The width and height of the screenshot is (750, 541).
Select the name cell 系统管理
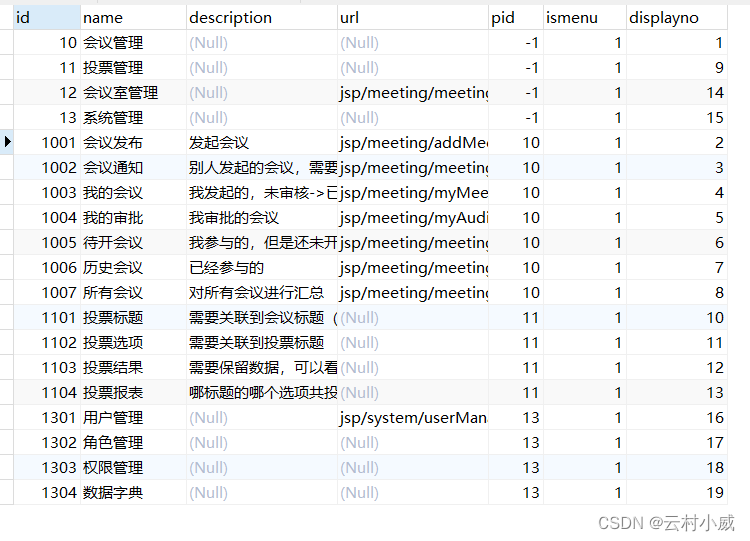pyautogui.click(x=133, y=117)
